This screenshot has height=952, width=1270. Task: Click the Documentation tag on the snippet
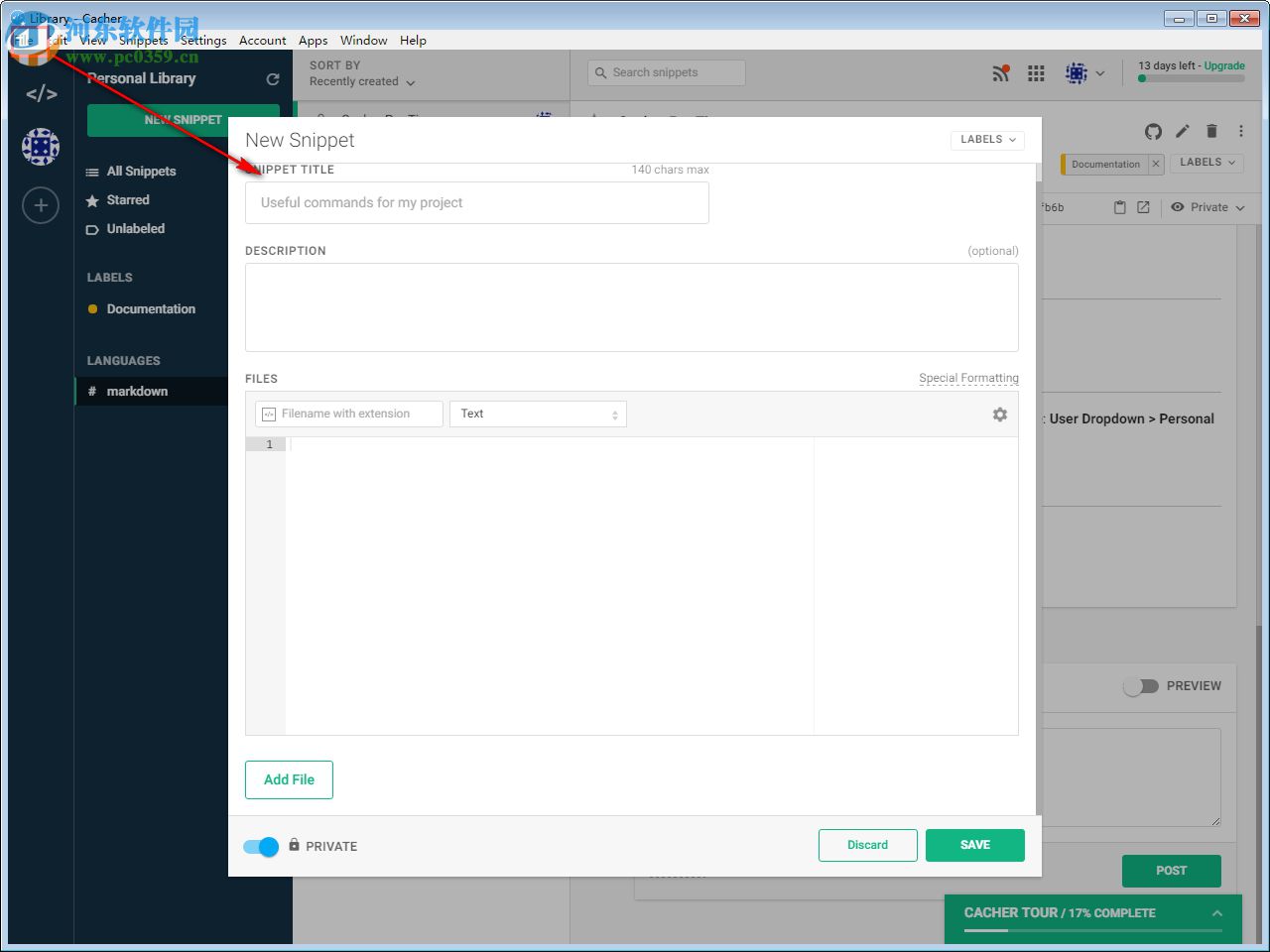tap(1104, 165)
